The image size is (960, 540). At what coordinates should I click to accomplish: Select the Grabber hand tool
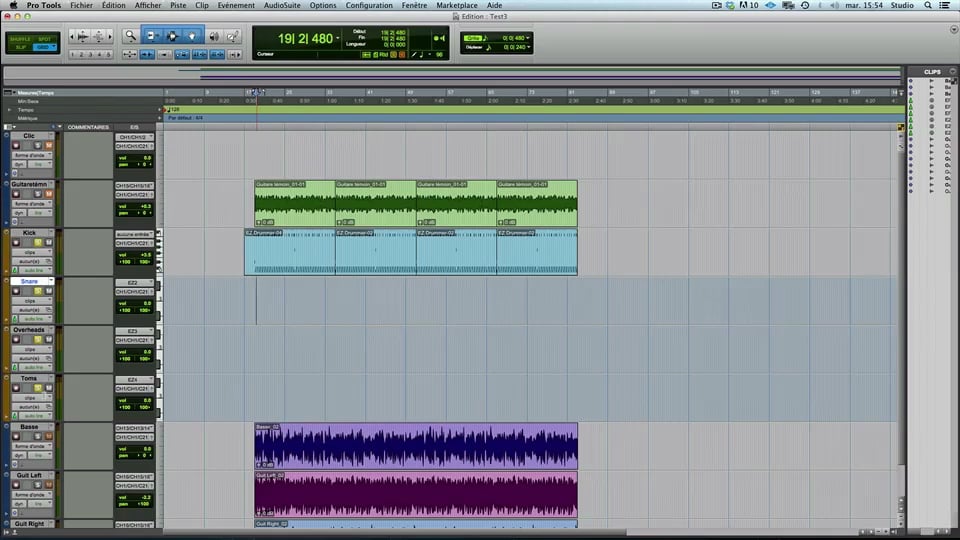[192, 36]
